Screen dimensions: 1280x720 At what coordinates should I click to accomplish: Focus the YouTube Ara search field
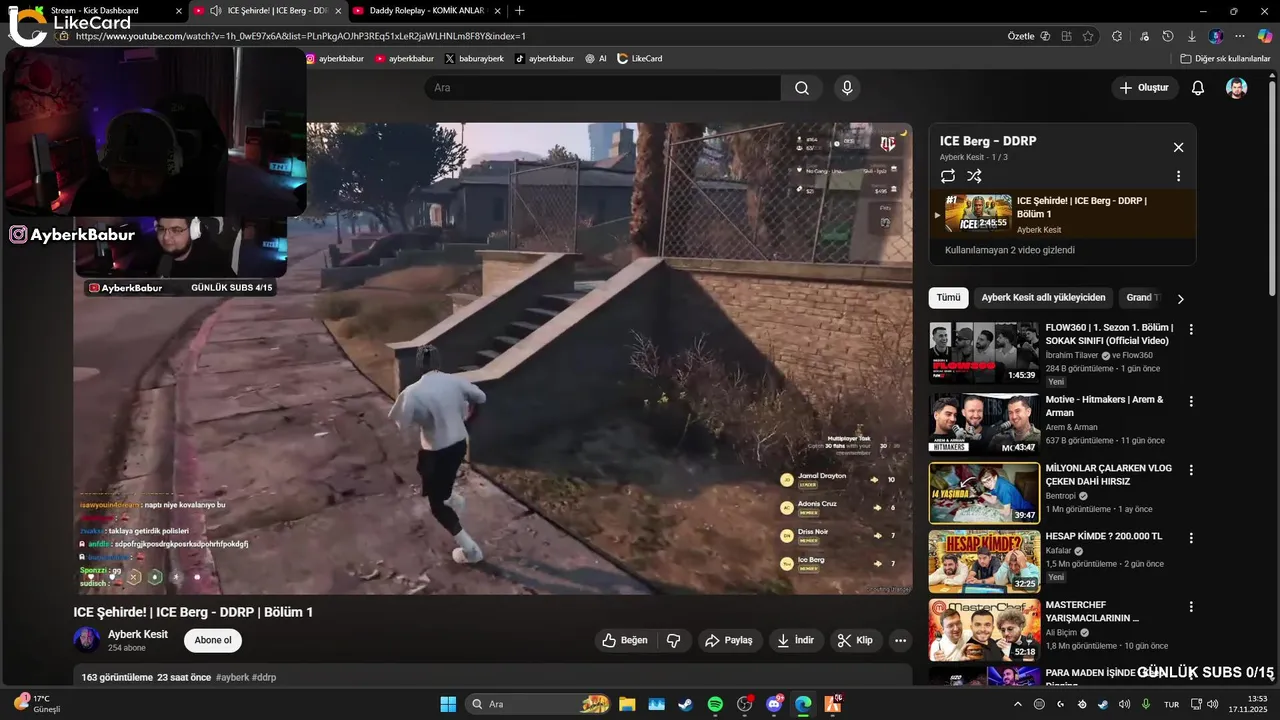click(x=603, y=88)
